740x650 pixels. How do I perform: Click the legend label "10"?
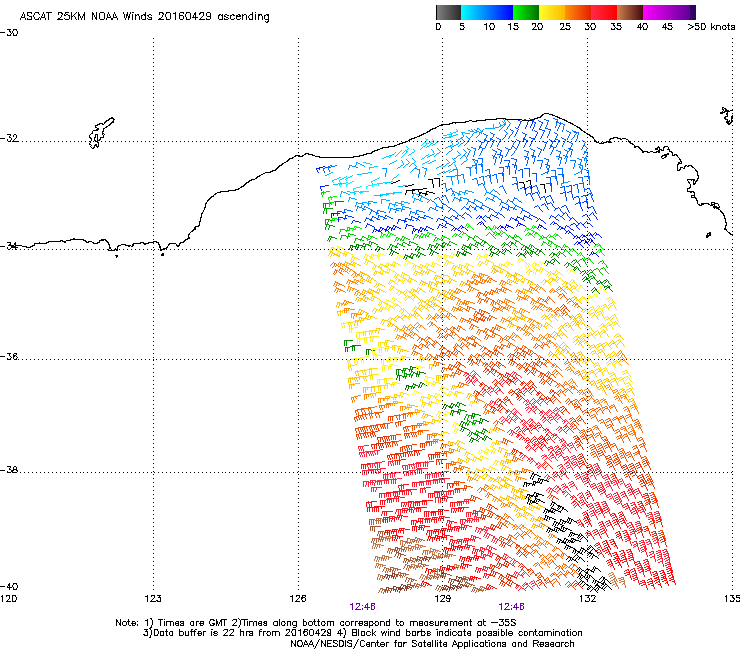pyautogui.click(x=489, y=27)
